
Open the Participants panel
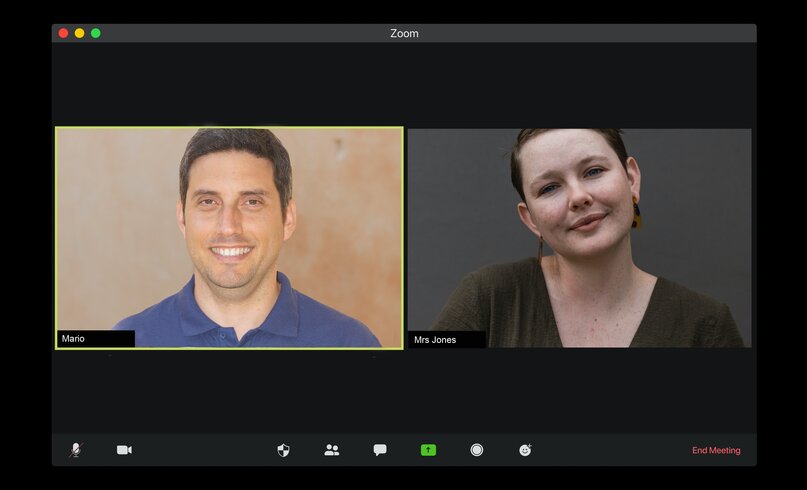tap(332, 450)
